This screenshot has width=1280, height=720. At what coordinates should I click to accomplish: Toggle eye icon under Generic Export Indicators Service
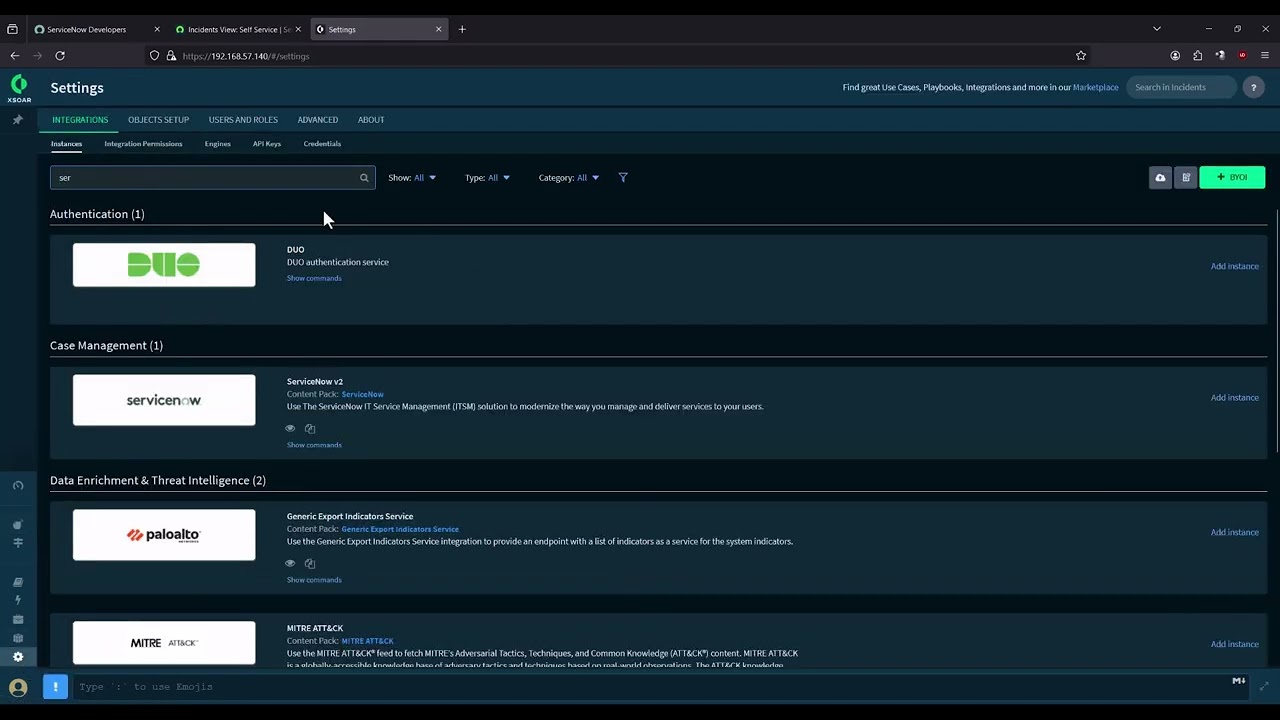(x=290, y=563)
